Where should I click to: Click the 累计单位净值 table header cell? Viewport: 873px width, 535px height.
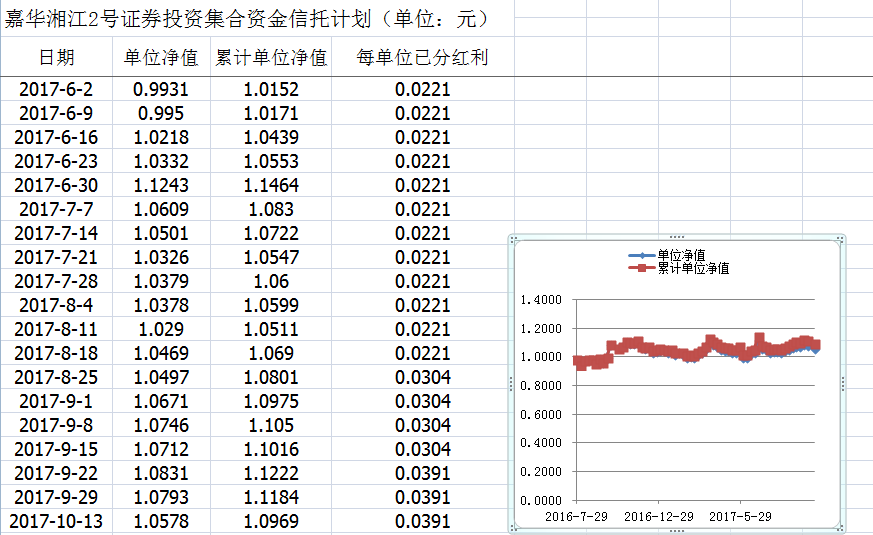[x=271, y=58]
